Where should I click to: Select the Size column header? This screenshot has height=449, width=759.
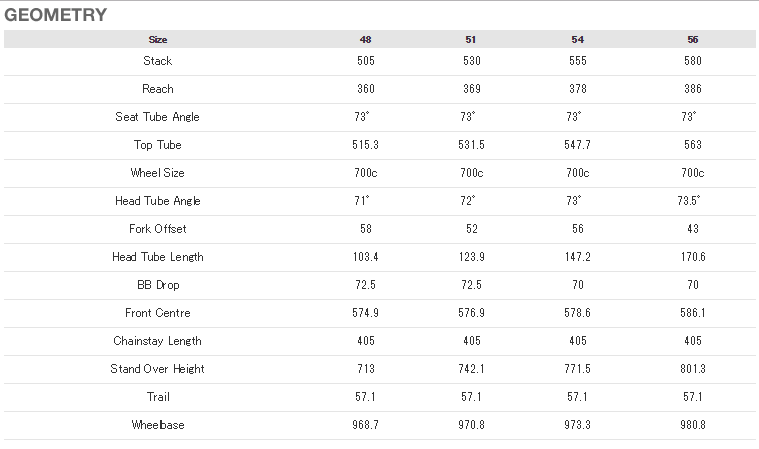(x=158, y=40)
